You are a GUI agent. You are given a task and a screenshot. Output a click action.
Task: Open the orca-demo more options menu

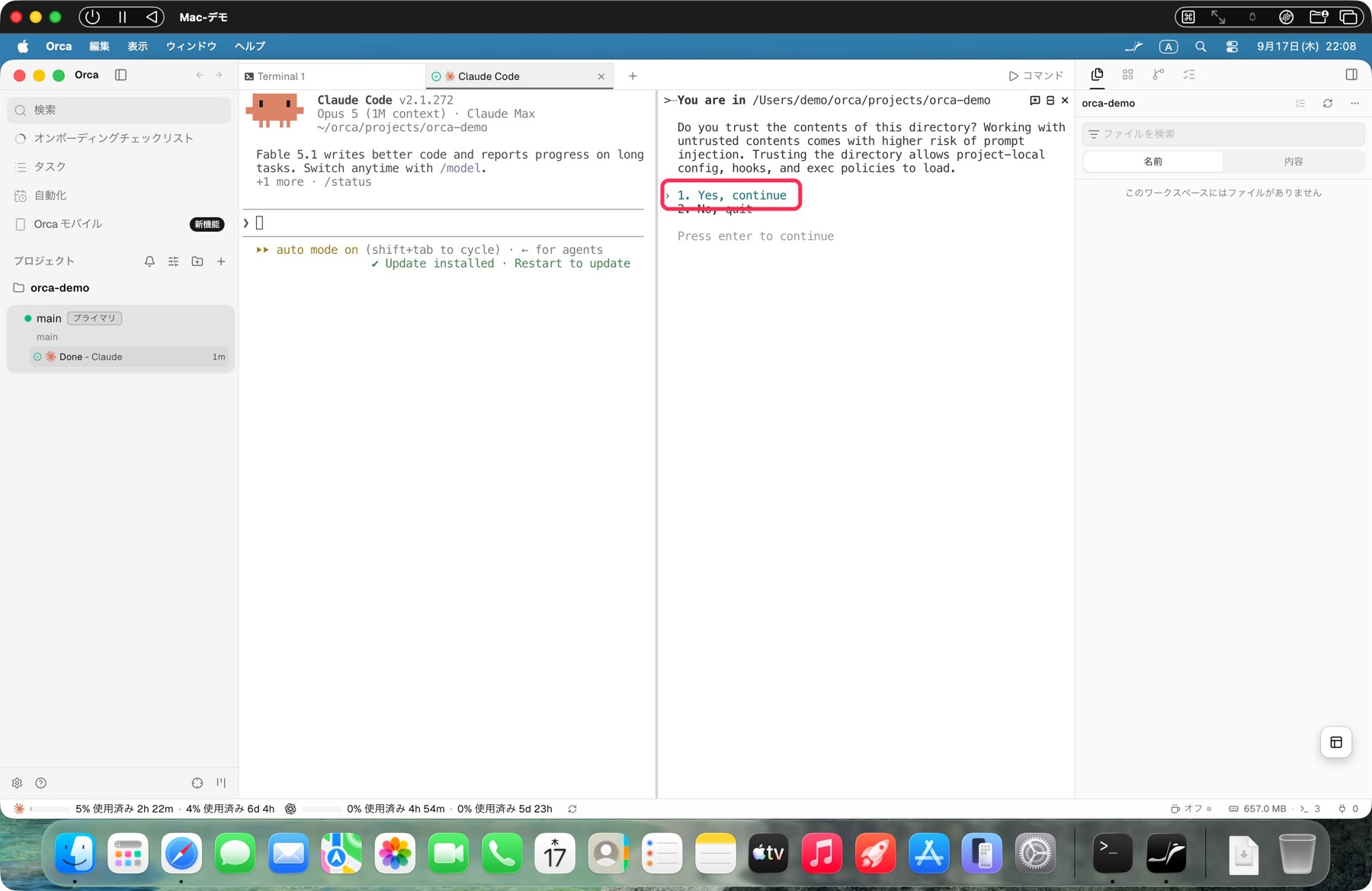[1354, 104]
